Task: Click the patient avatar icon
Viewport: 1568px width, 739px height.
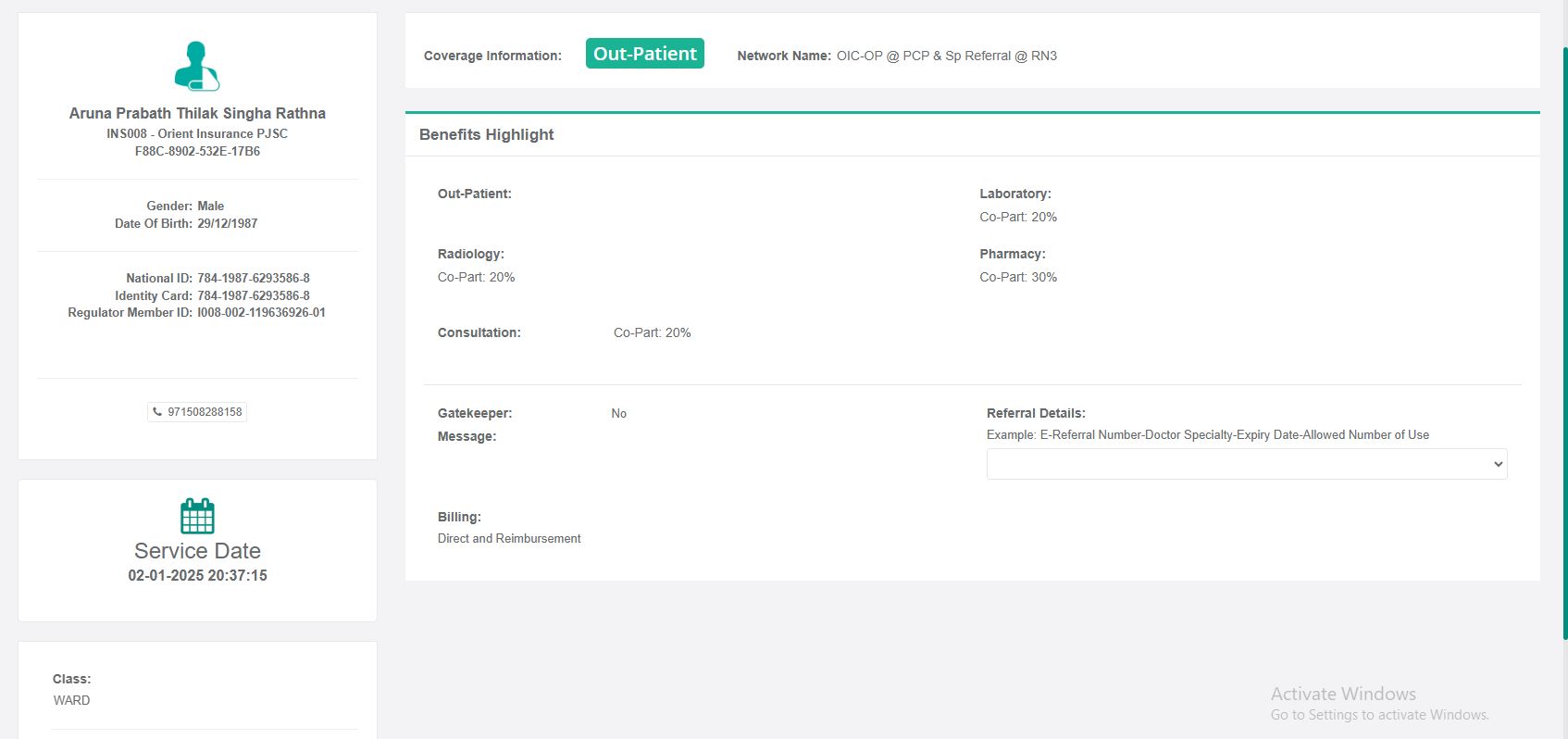Action: click(x=196, y=66)
